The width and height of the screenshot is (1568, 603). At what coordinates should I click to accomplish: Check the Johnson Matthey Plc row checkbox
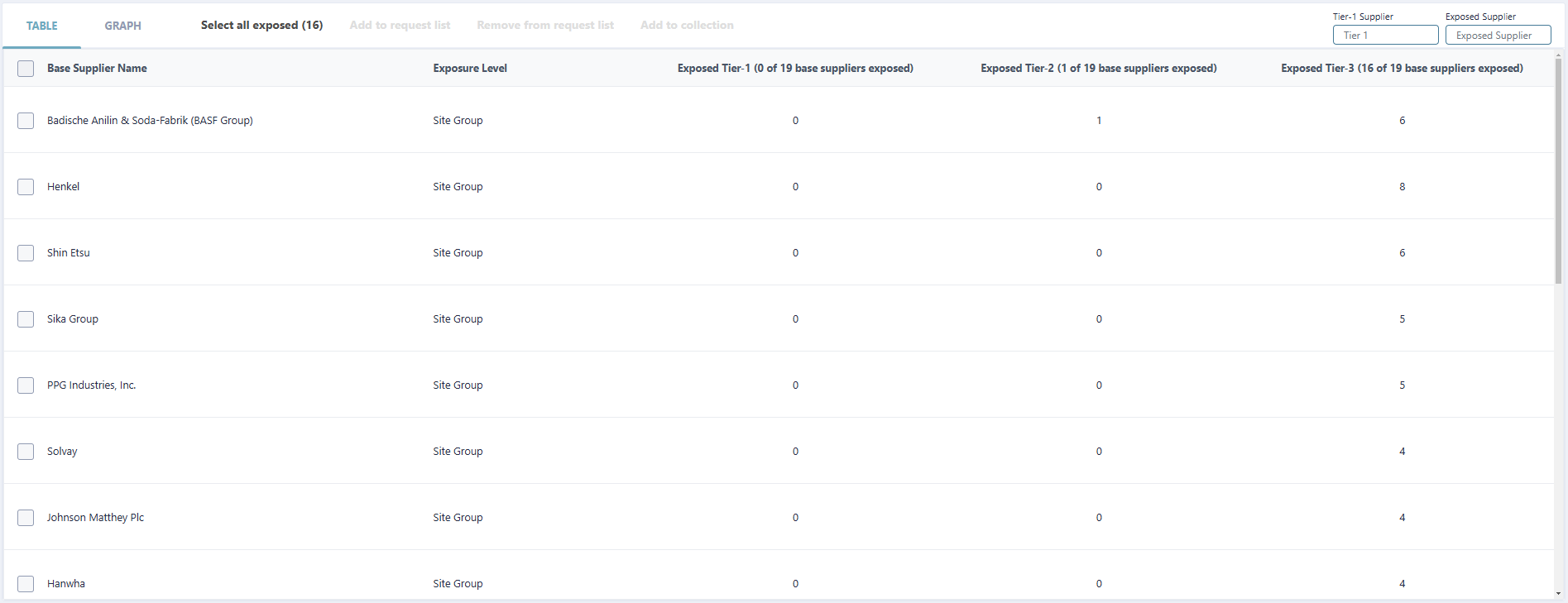[x=26, y=518]
